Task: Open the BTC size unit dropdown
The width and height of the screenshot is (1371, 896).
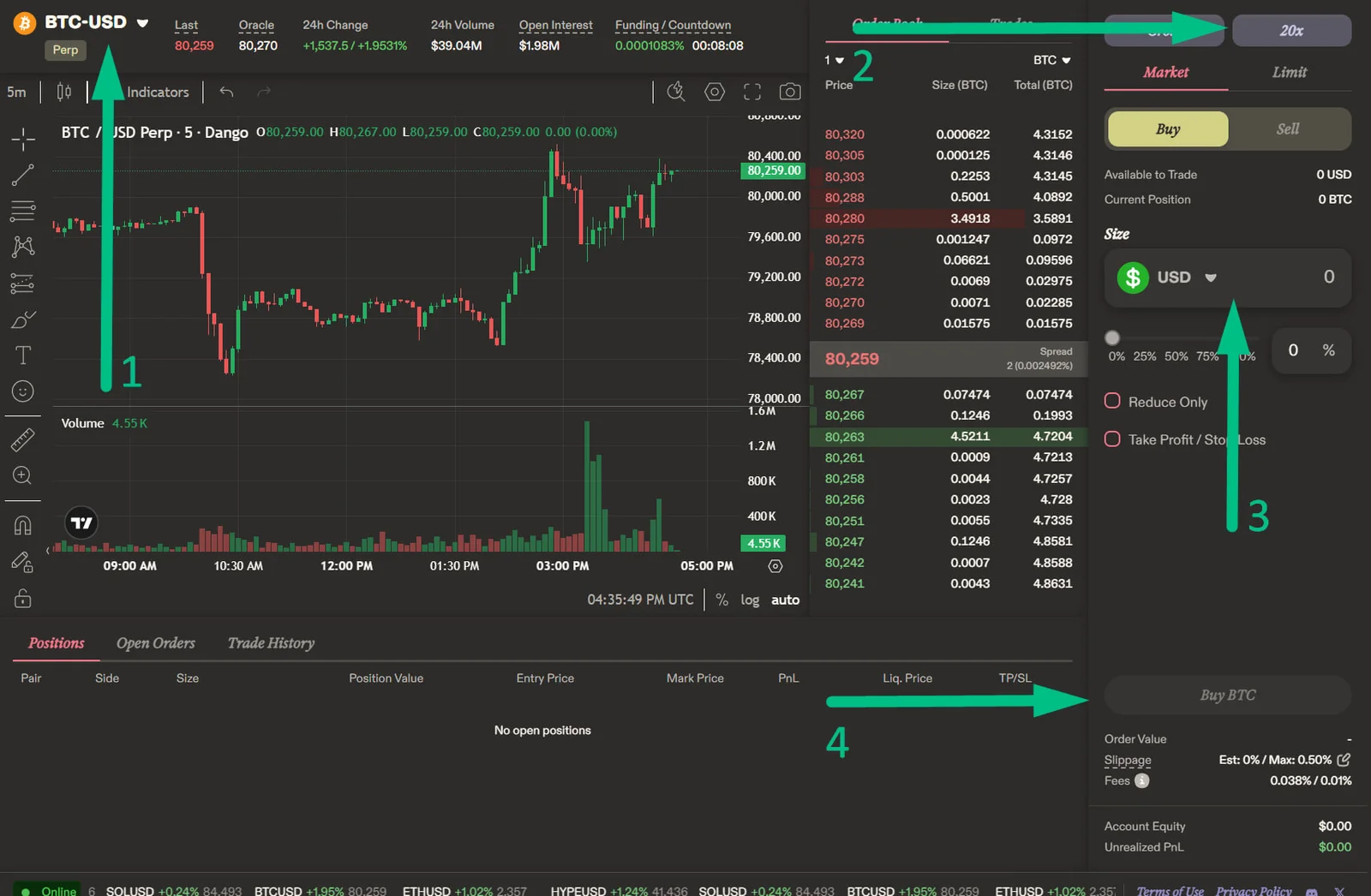Action: [1052, 60]
